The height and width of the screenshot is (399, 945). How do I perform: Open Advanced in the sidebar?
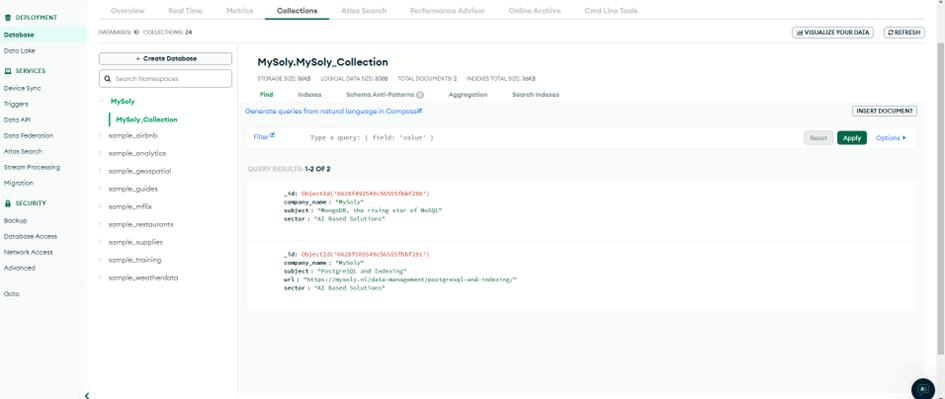click(19, 268)
